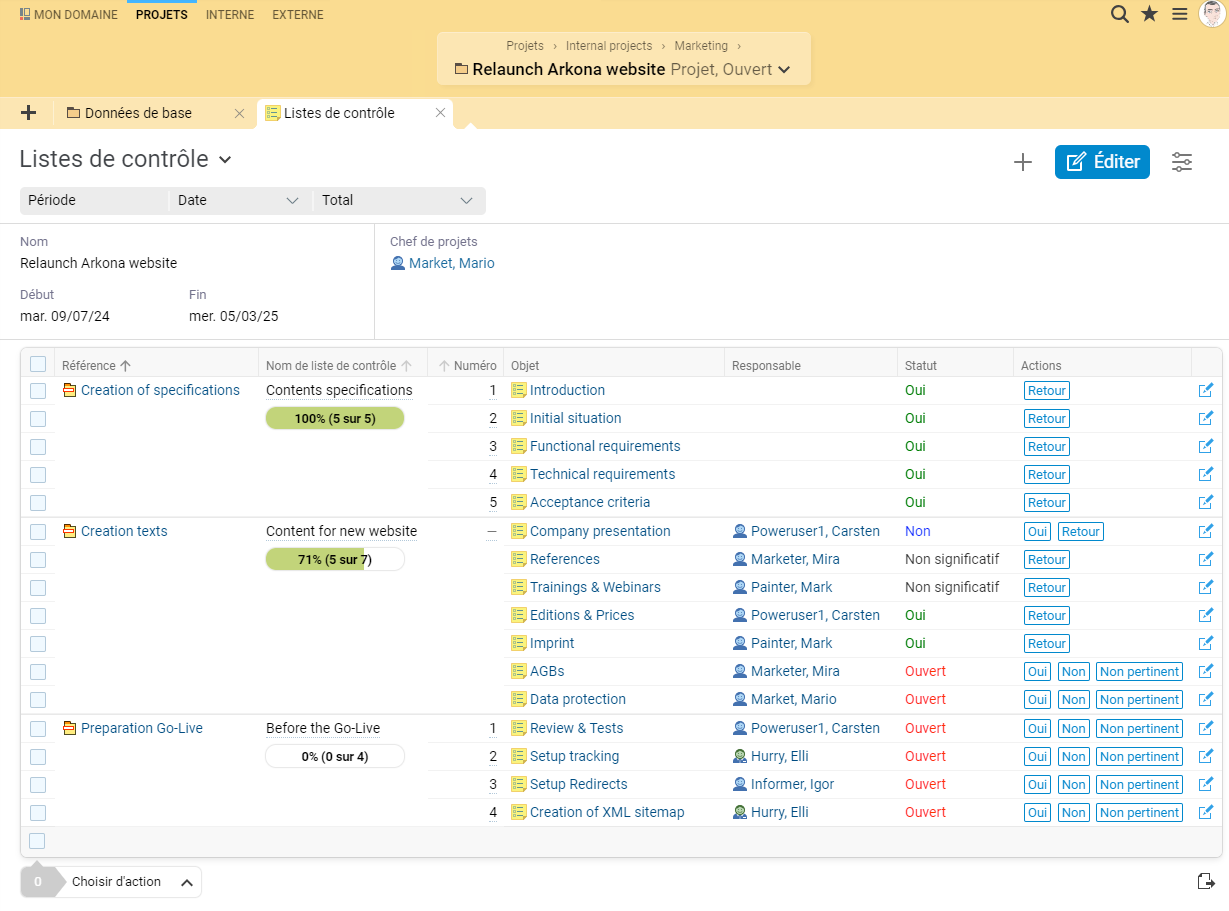1229x911 pixels.
Task: Open the search magnifier icon
Action: click(x=1120, y=14)
